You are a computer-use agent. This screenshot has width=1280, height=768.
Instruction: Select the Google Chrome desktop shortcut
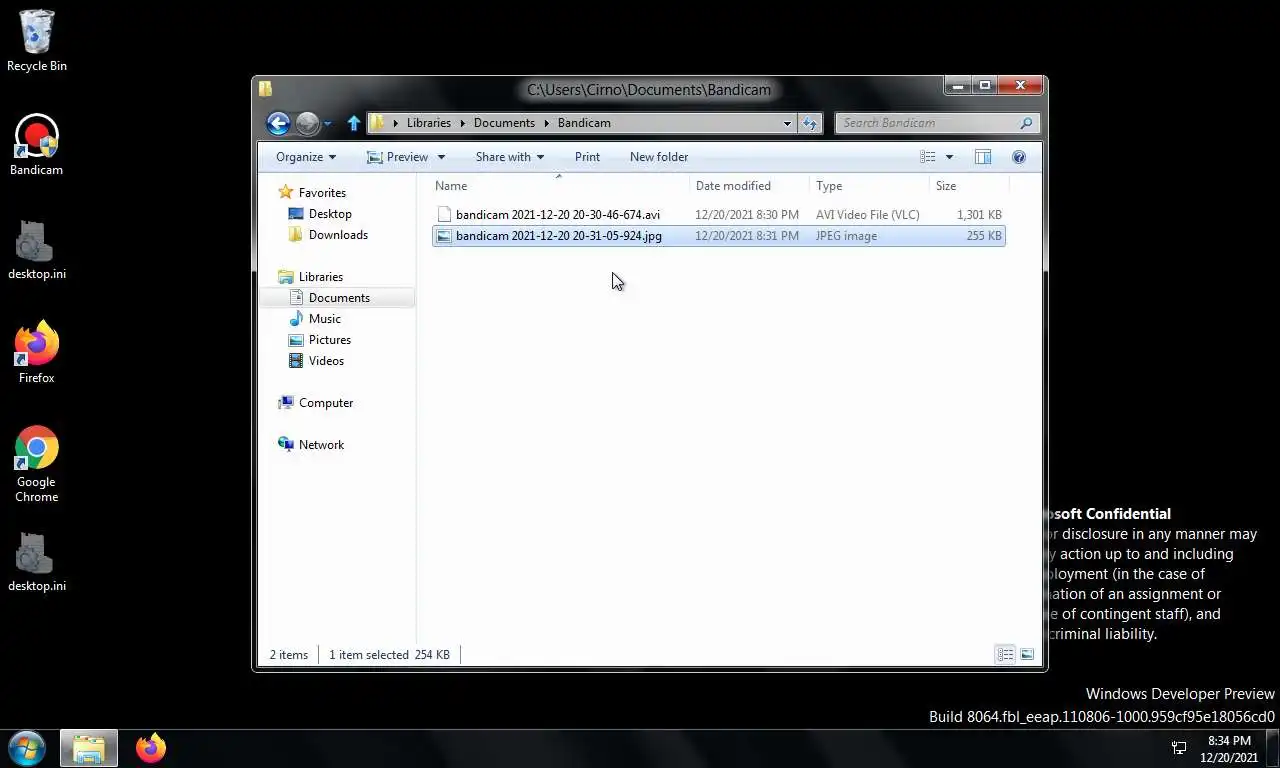[36, 464]
